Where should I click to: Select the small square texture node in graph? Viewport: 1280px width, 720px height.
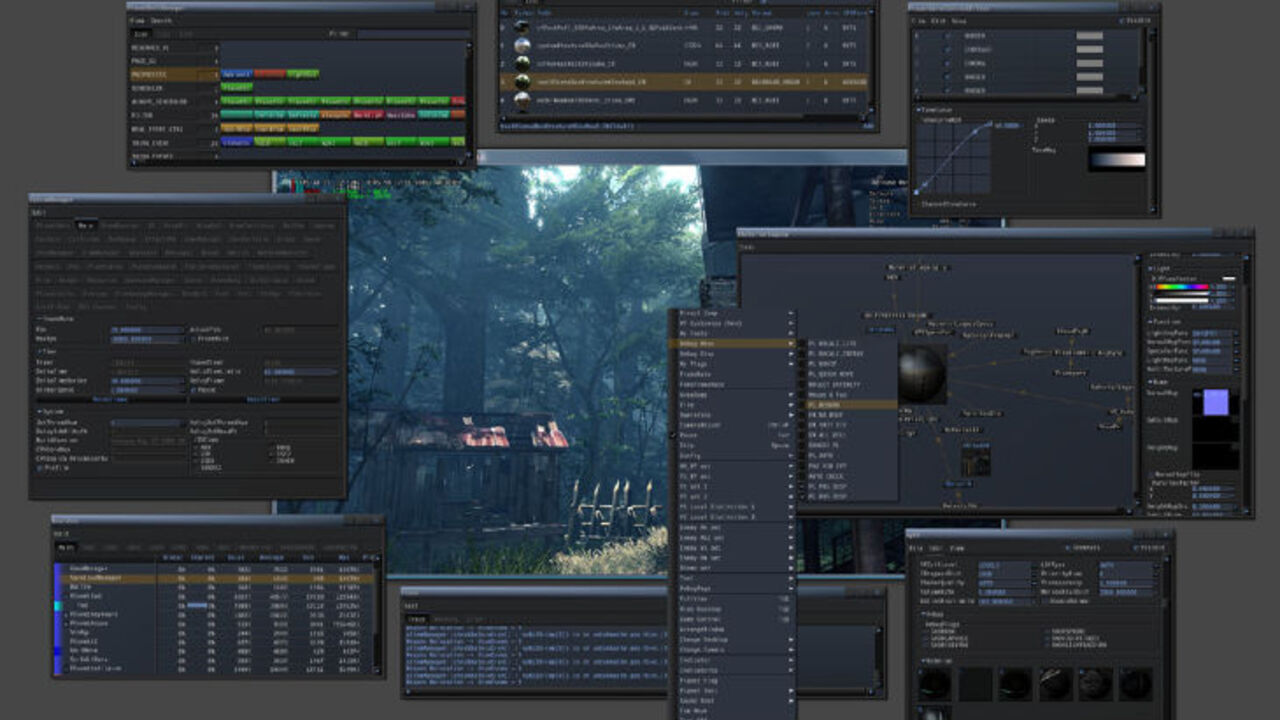[x=976, y=460]
